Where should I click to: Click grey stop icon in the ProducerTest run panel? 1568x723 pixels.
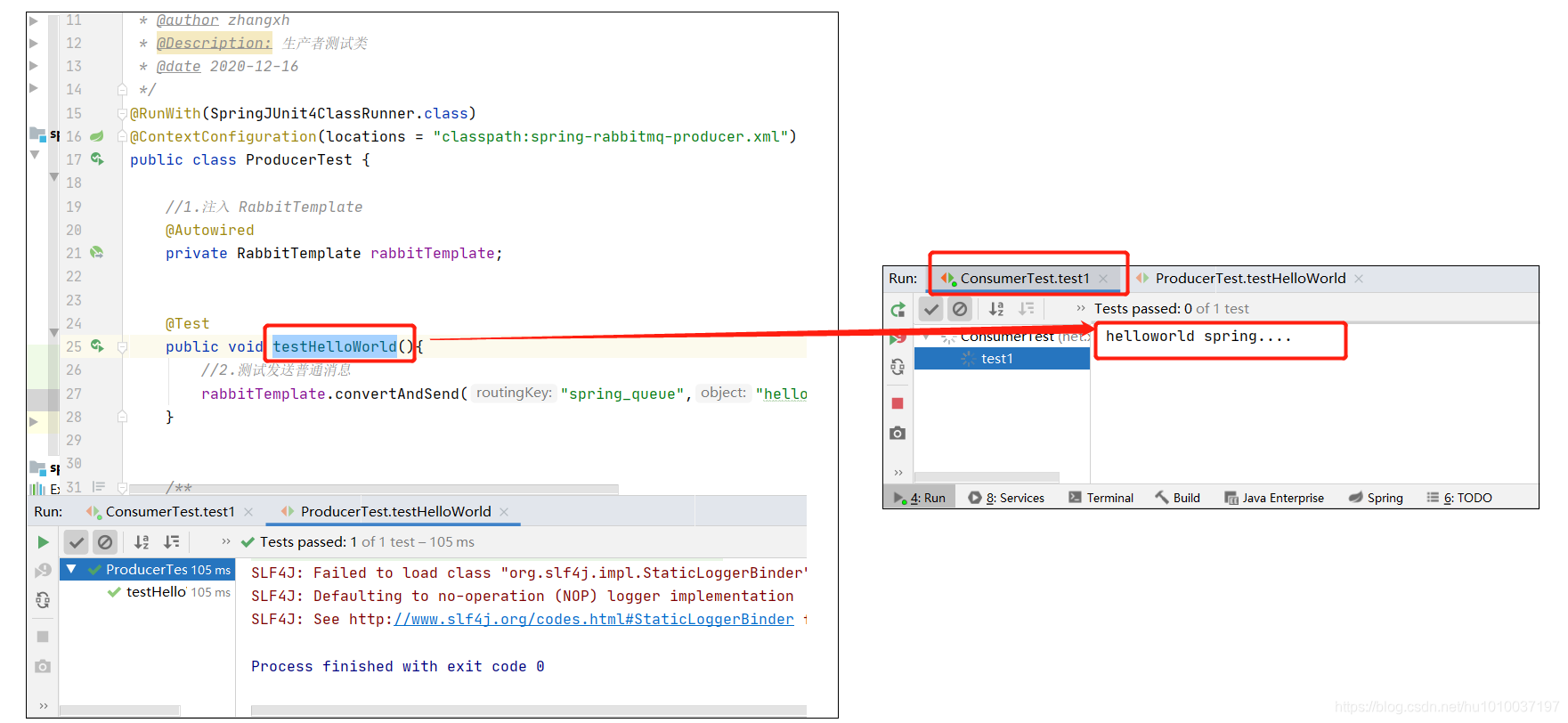click(43, 637)
